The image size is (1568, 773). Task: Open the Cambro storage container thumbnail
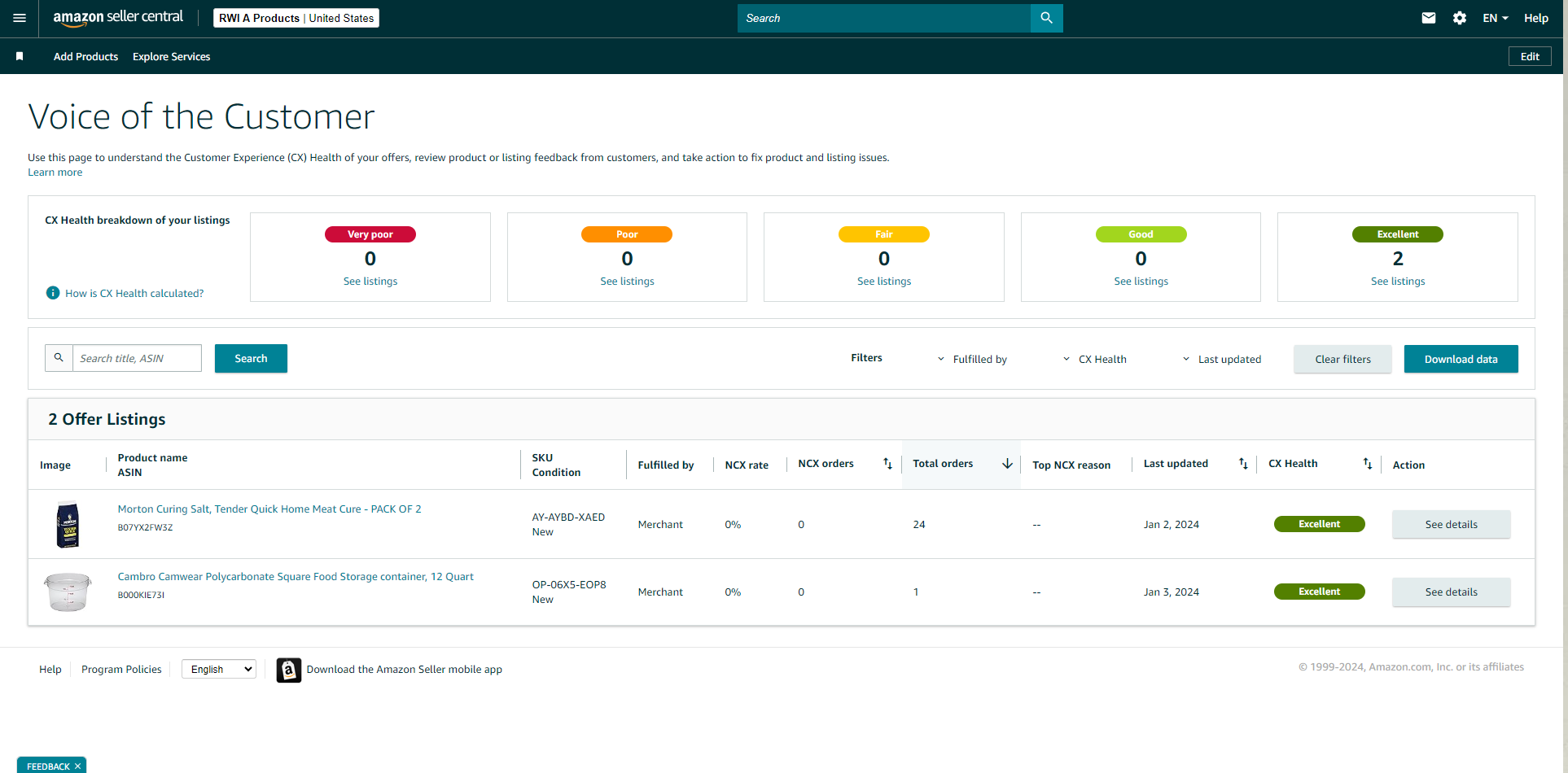tap(68, 592)
